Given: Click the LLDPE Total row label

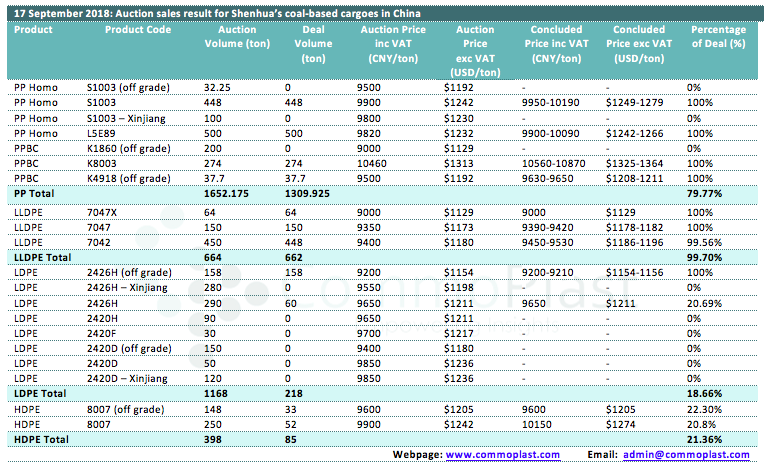Looking at the screenshot, I should pos(44,258).
